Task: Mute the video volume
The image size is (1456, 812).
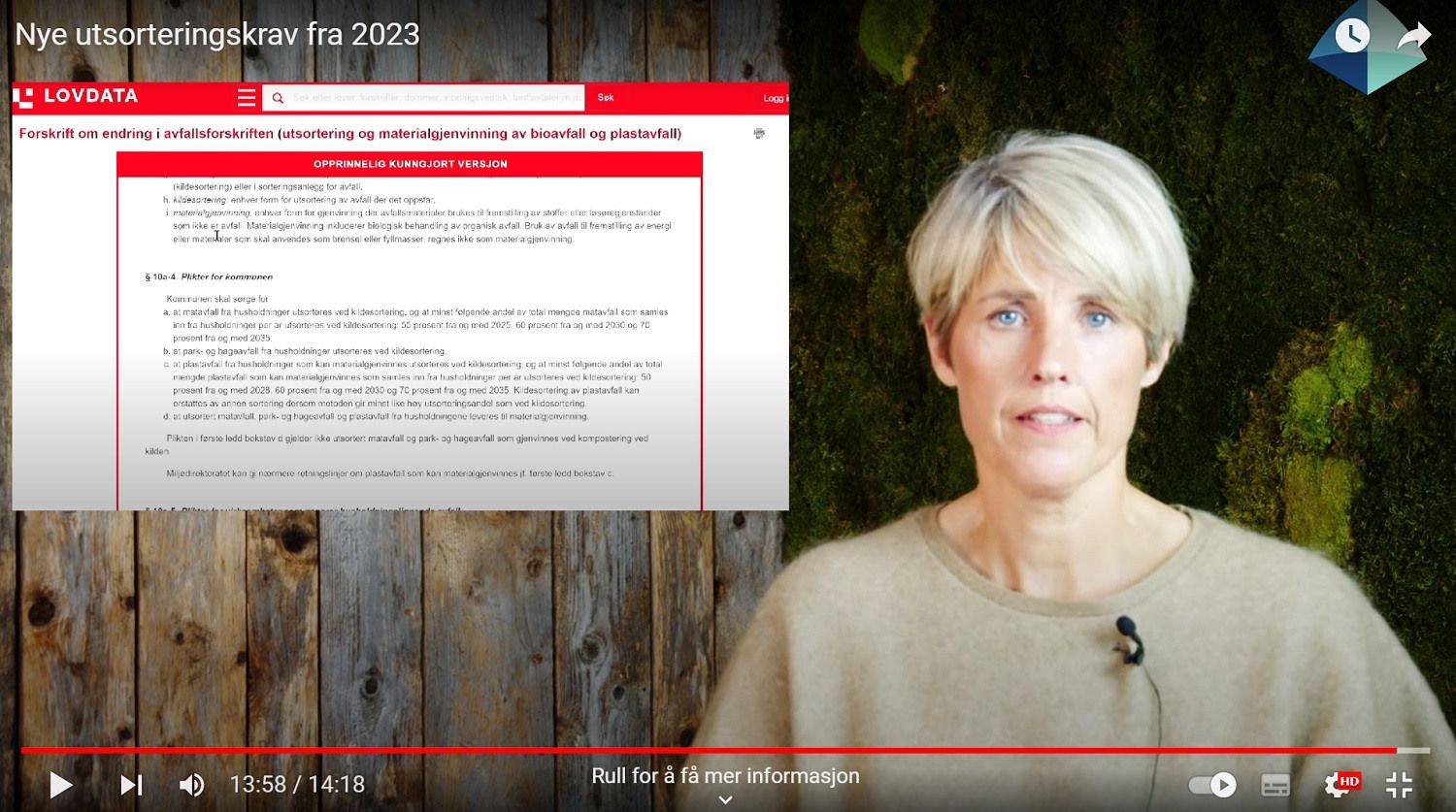Action: coord(191,785)
